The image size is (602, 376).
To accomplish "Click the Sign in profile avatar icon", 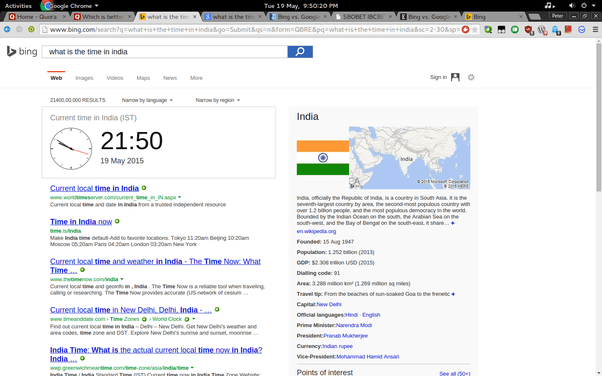I will point(455,77).
